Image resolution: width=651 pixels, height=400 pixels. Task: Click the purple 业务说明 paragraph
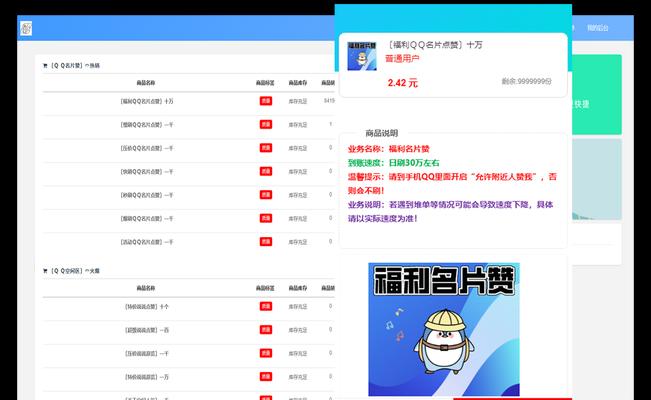450,211
